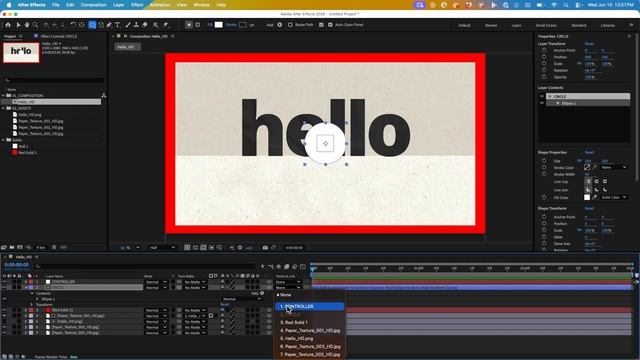
Task: Click the Fill Color stopwatch icon
Action: click(x=544, y=197)
